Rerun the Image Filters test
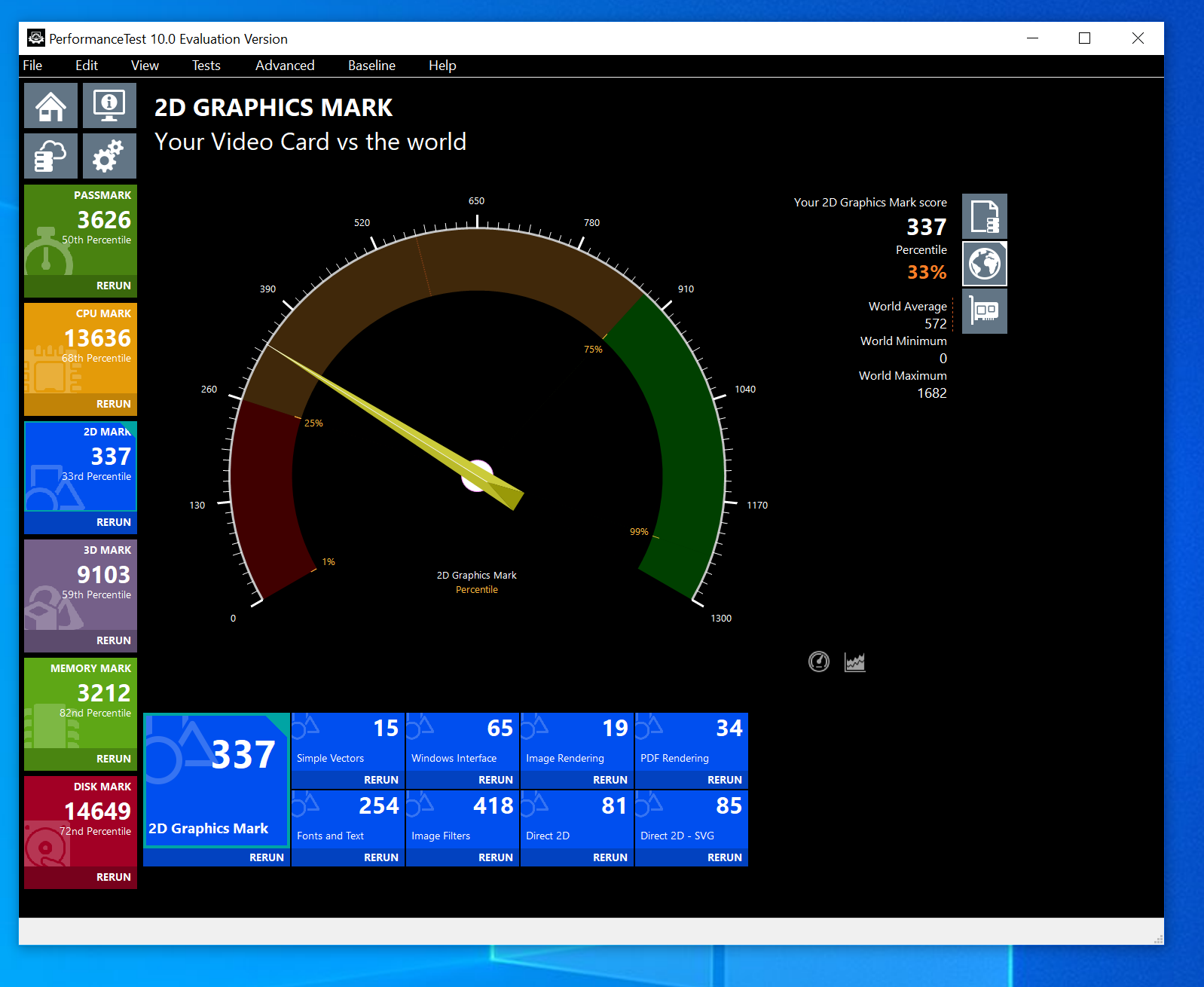Screen dimensions: 1204x987 (x=496, y=857)
